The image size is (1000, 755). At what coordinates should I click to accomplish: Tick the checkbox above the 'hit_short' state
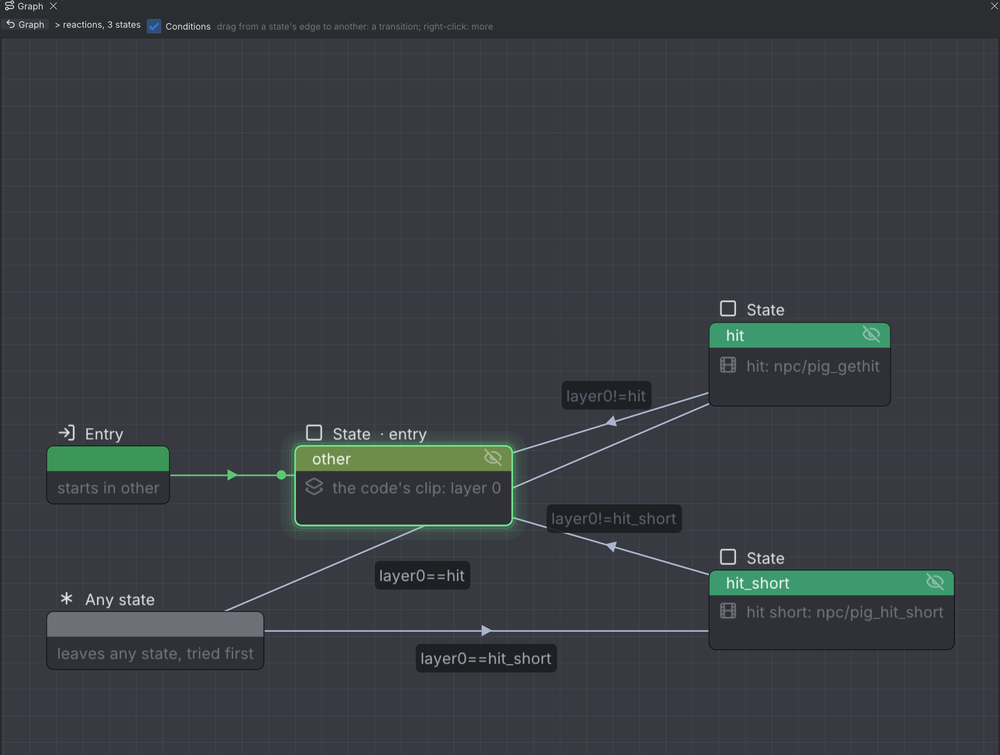coord(728,557)
